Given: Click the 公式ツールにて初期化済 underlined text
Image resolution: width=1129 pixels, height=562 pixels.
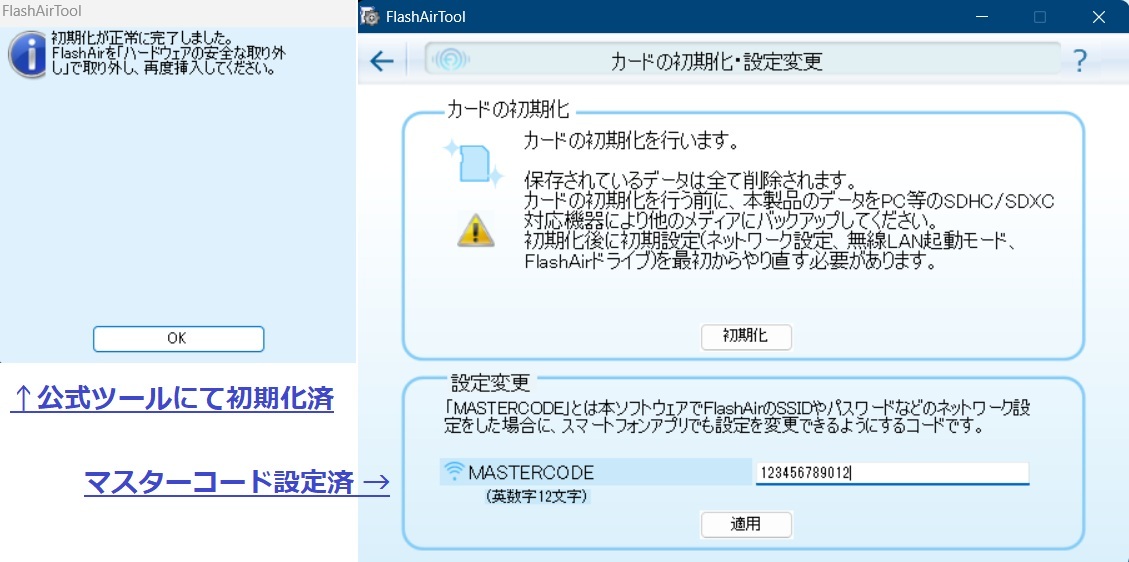Looking at the screenshot, I should (x=171, y=398).
